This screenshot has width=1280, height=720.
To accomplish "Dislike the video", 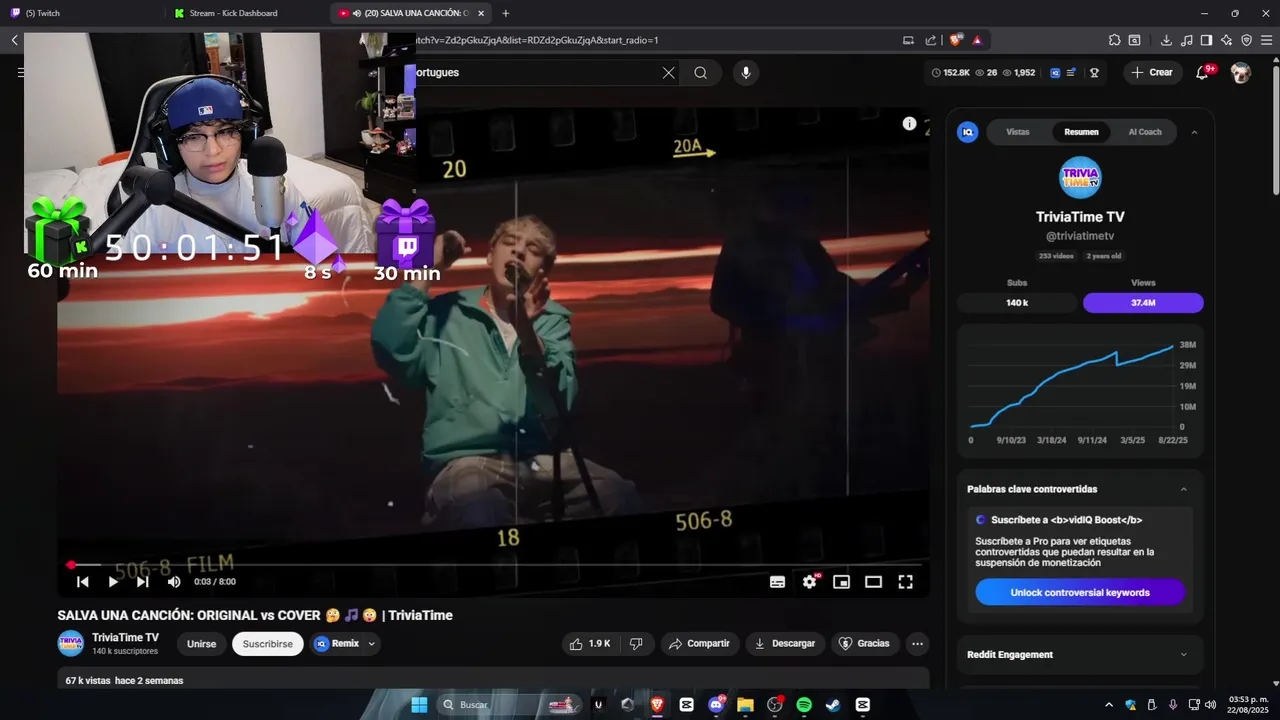I will [x=636, y=644].
